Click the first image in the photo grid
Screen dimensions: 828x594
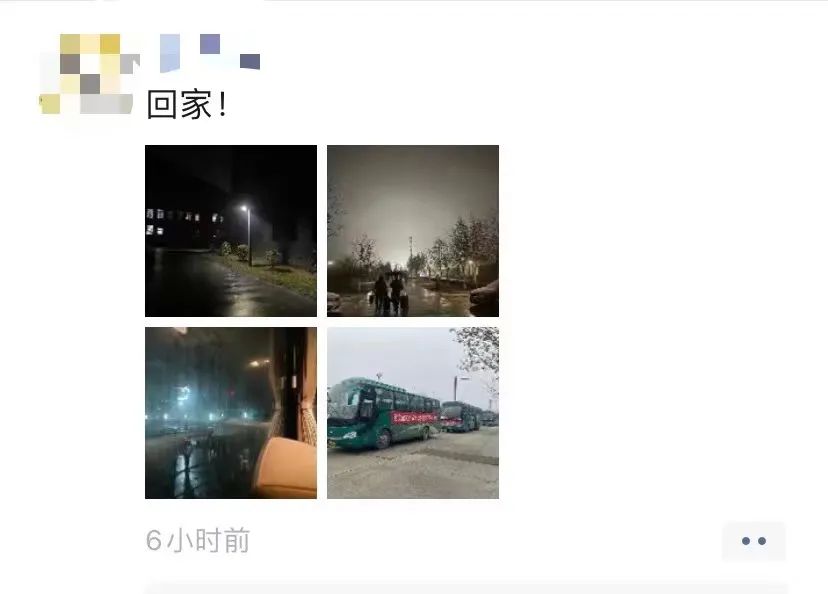point(231,231)
